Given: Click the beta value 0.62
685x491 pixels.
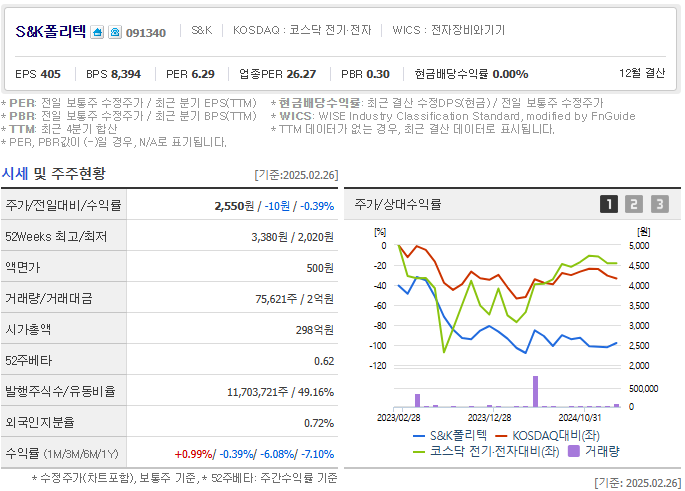Looking at the screenshot, I should coord(324,361).
